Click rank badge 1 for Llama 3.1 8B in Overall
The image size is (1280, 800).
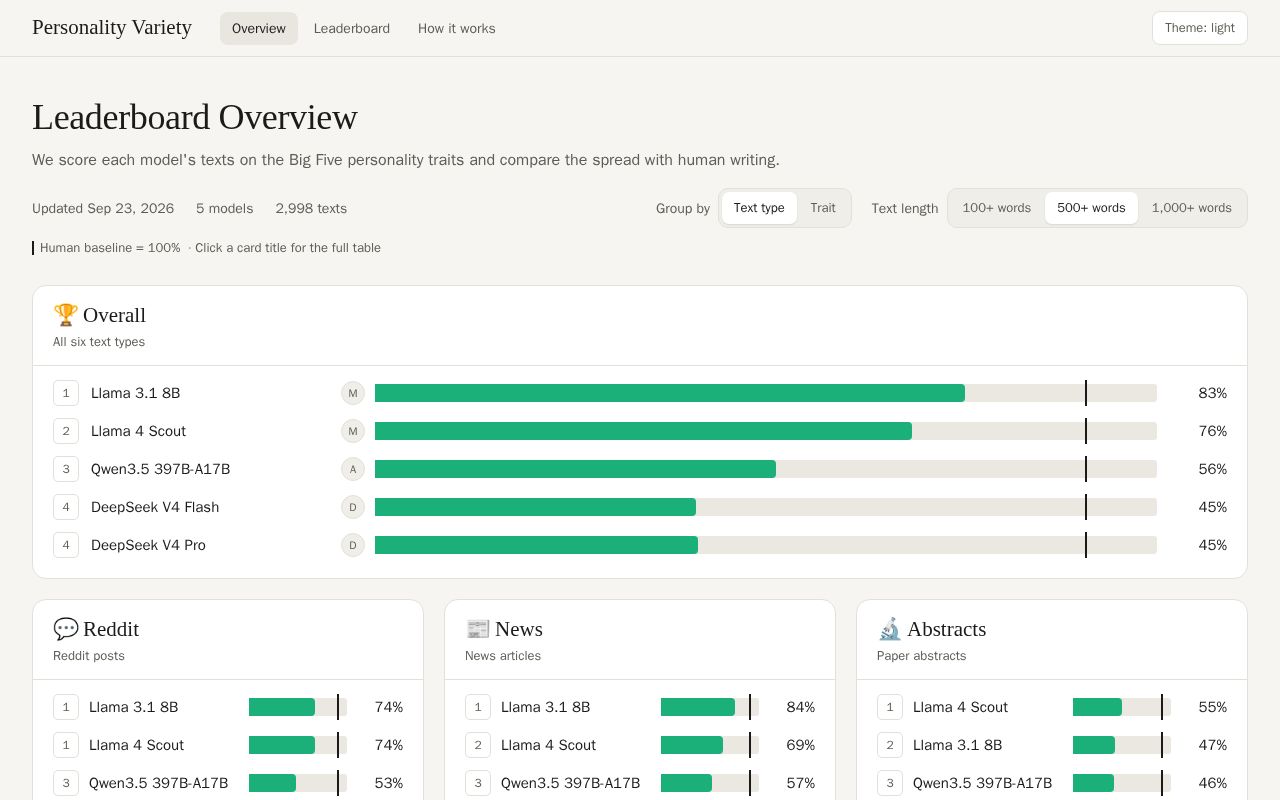pyautogui.click(x=66, y=393)
